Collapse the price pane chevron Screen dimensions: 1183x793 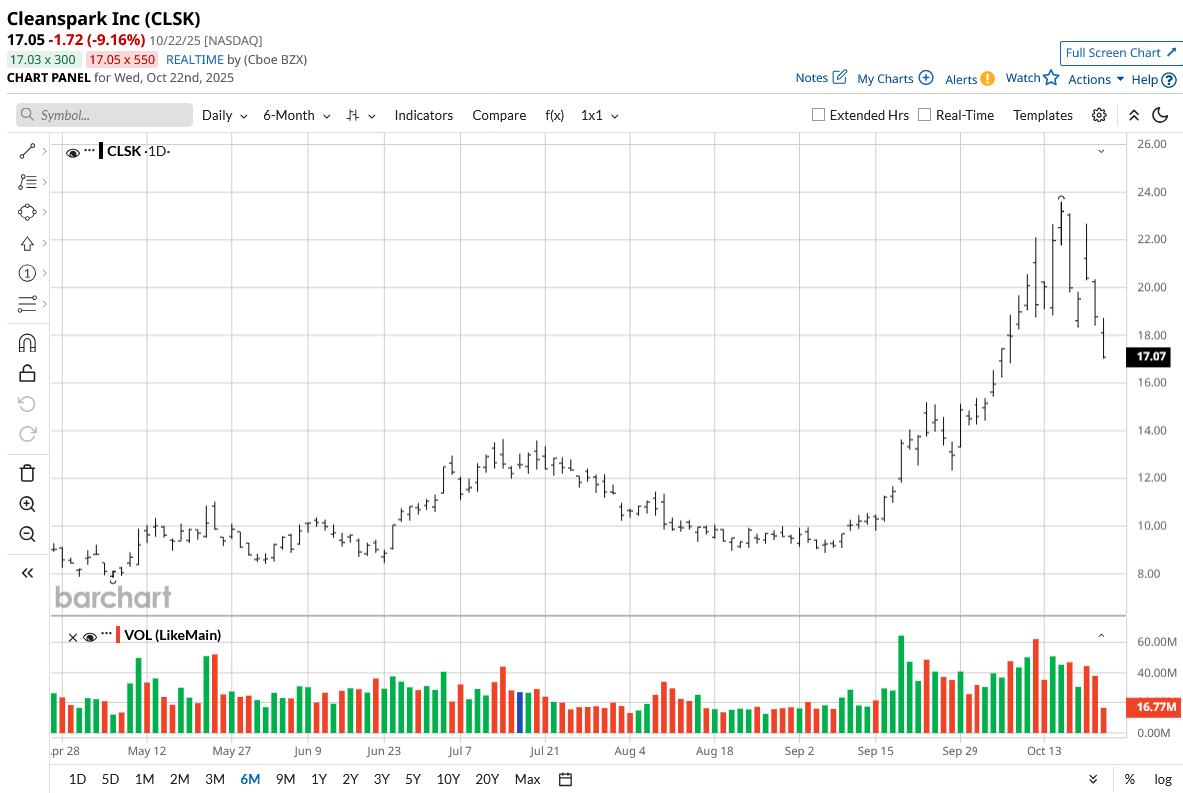click(x=1102, y=152)
